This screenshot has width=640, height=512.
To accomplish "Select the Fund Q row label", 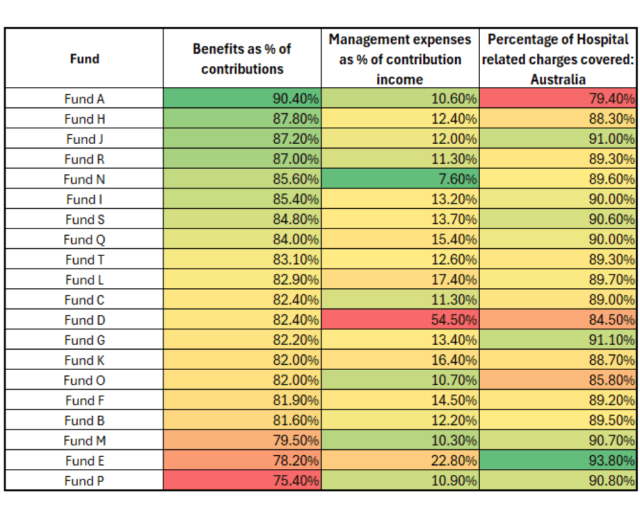I will pyautogui.click(x=85, y=239).
